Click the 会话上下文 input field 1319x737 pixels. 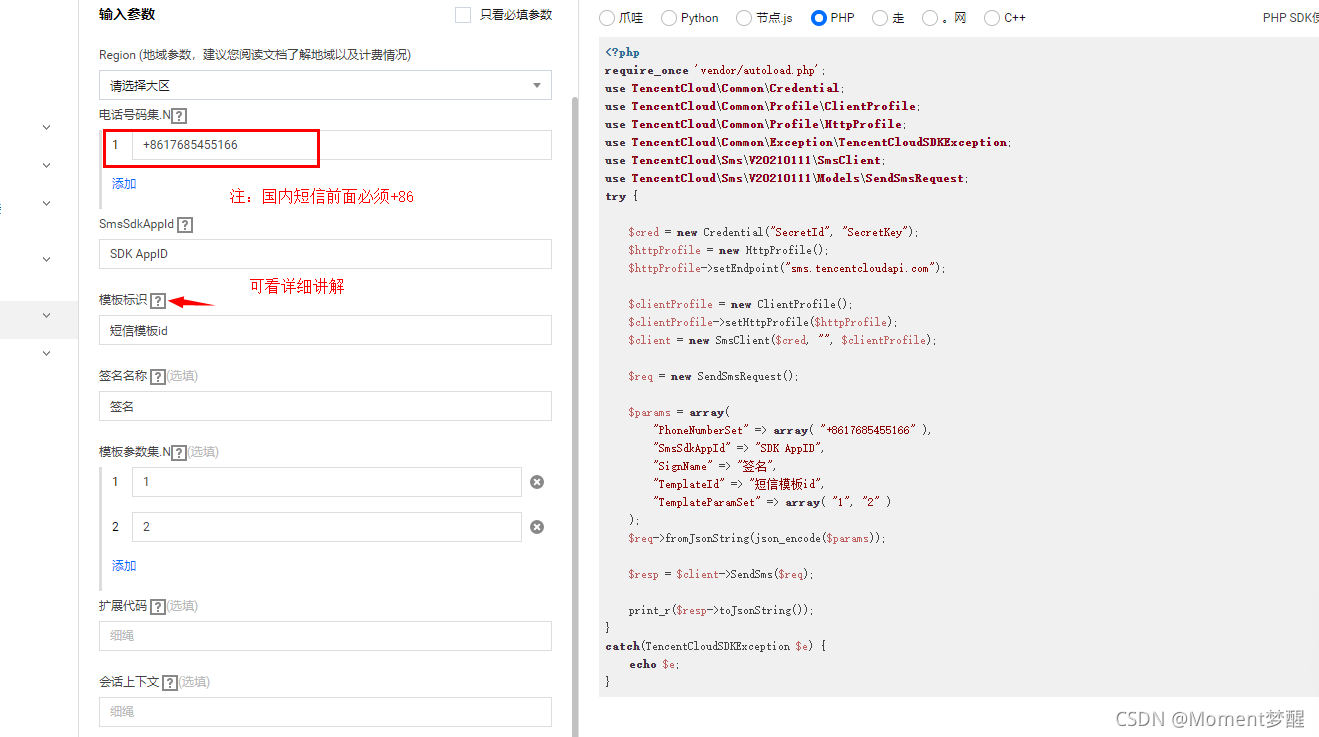tap(325, 712)
